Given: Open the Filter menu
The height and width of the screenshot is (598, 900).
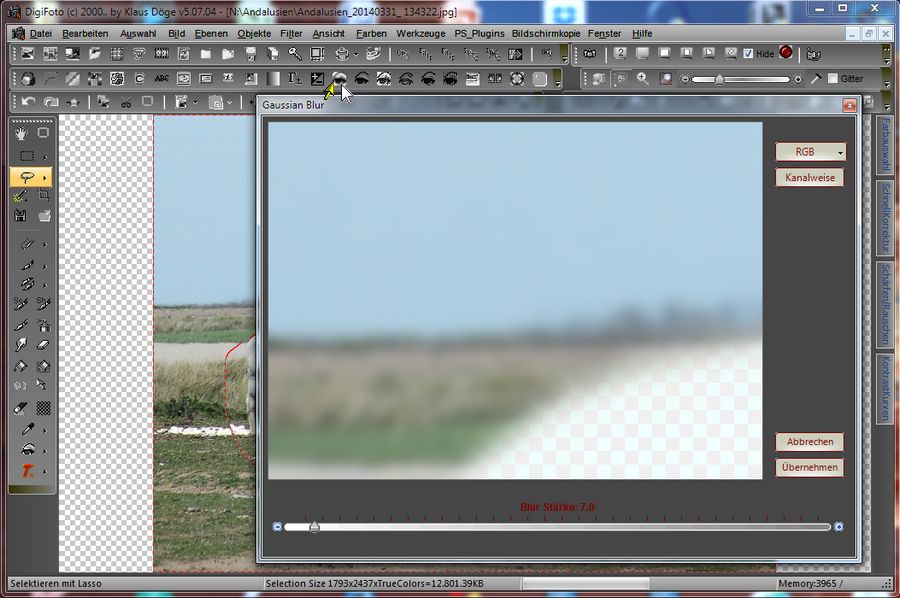Looking at the screenshot, I should [291, 33].
